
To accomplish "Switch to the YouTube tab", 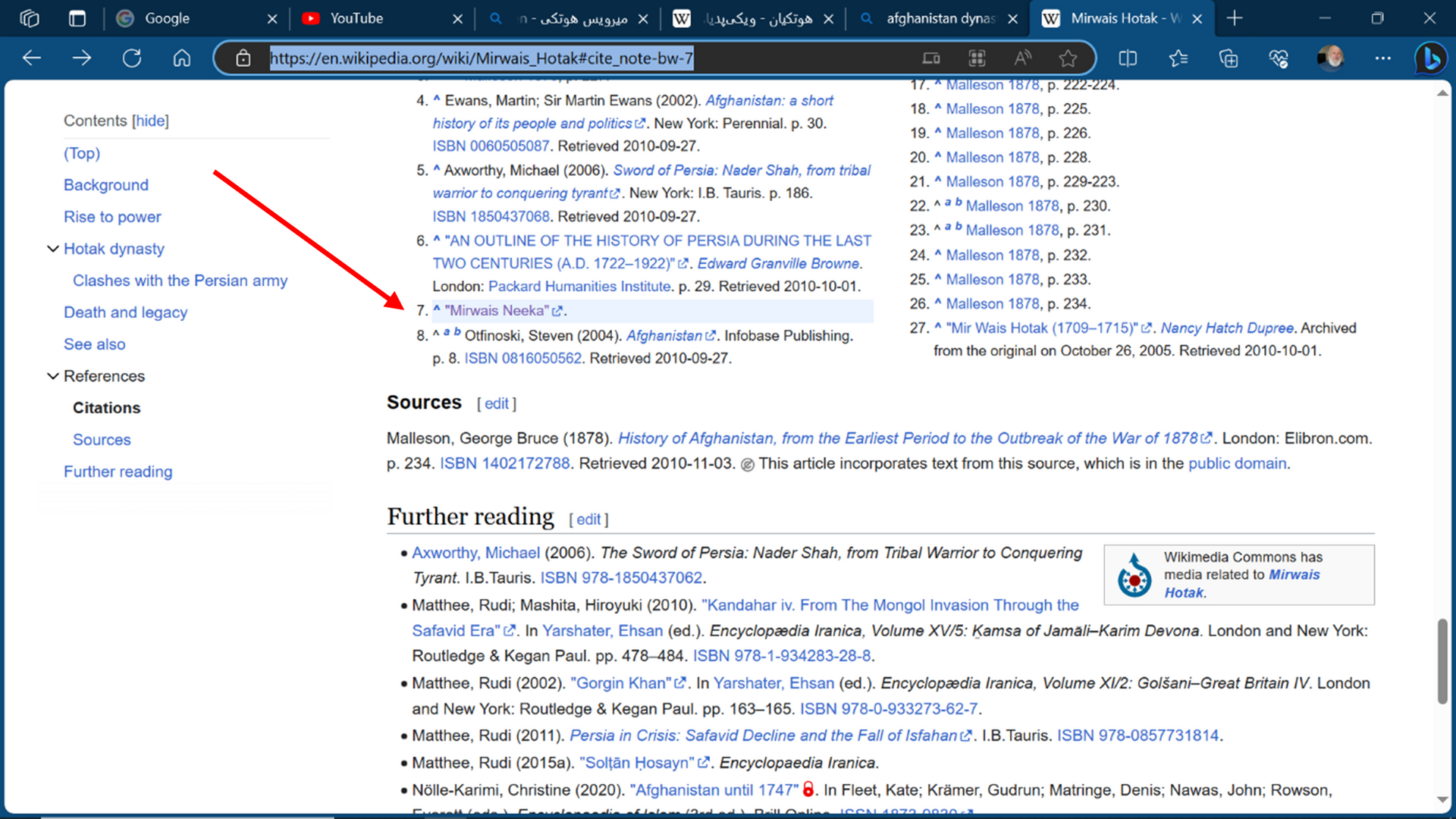I will point(356,18).
